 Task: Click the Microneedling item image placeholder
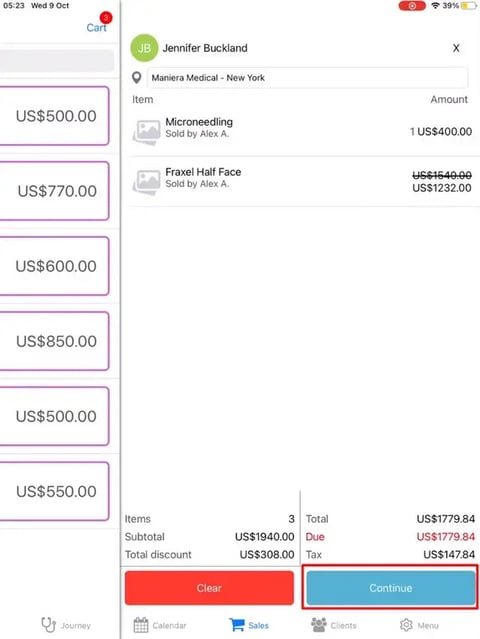[x=146, y=132]
